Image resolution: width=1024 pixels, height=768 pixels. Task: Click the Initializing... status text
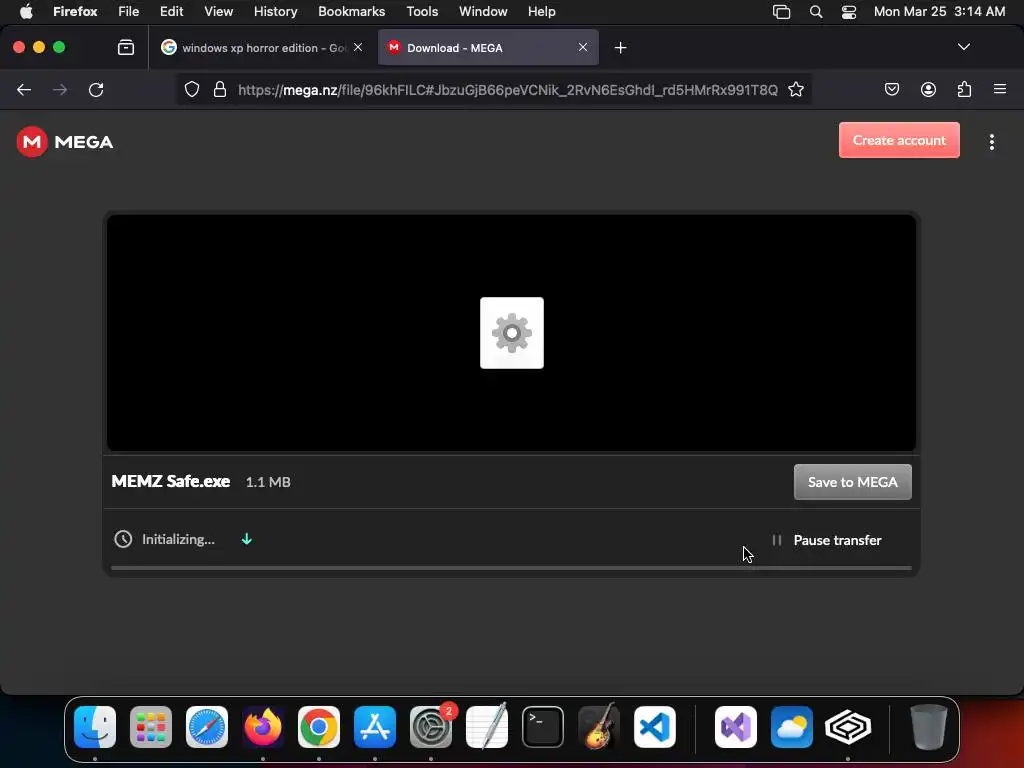178,539
